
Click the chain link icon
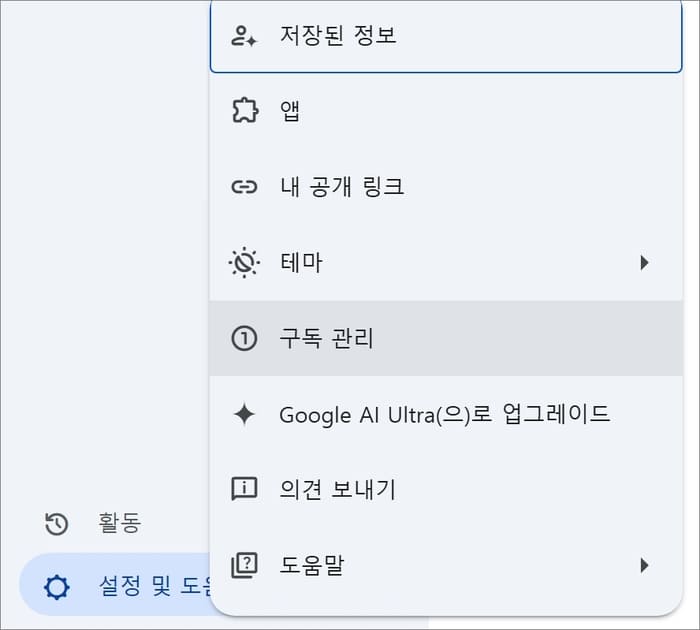click(244, 187)
